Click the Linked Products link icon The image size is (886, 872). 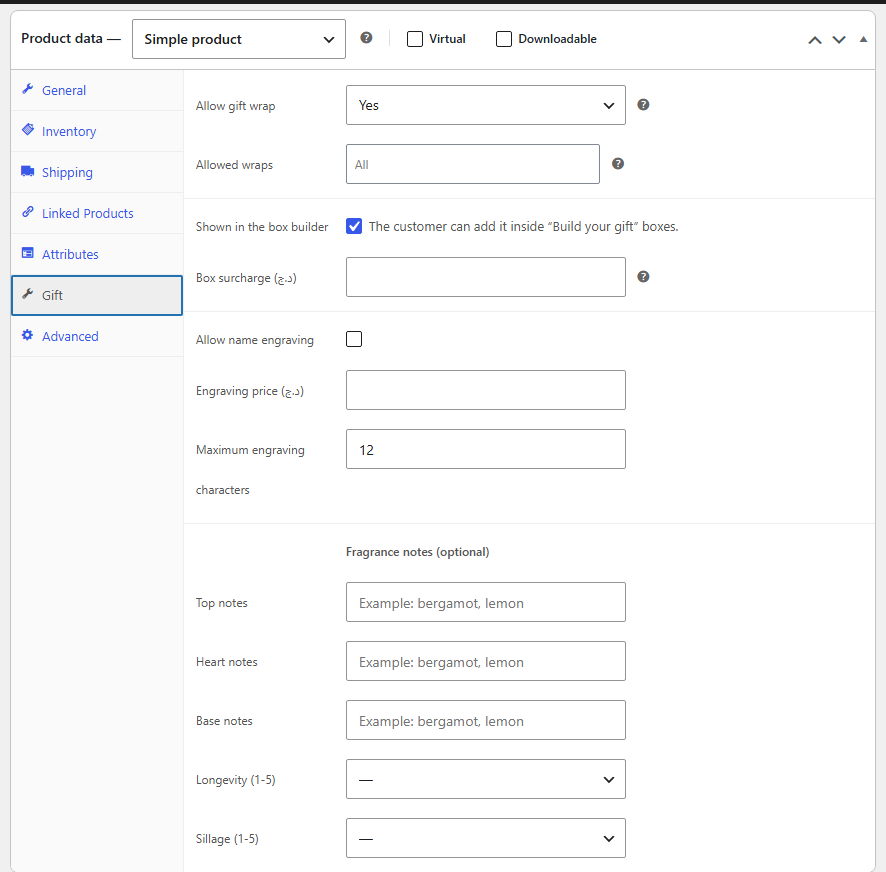pos(27,212)
